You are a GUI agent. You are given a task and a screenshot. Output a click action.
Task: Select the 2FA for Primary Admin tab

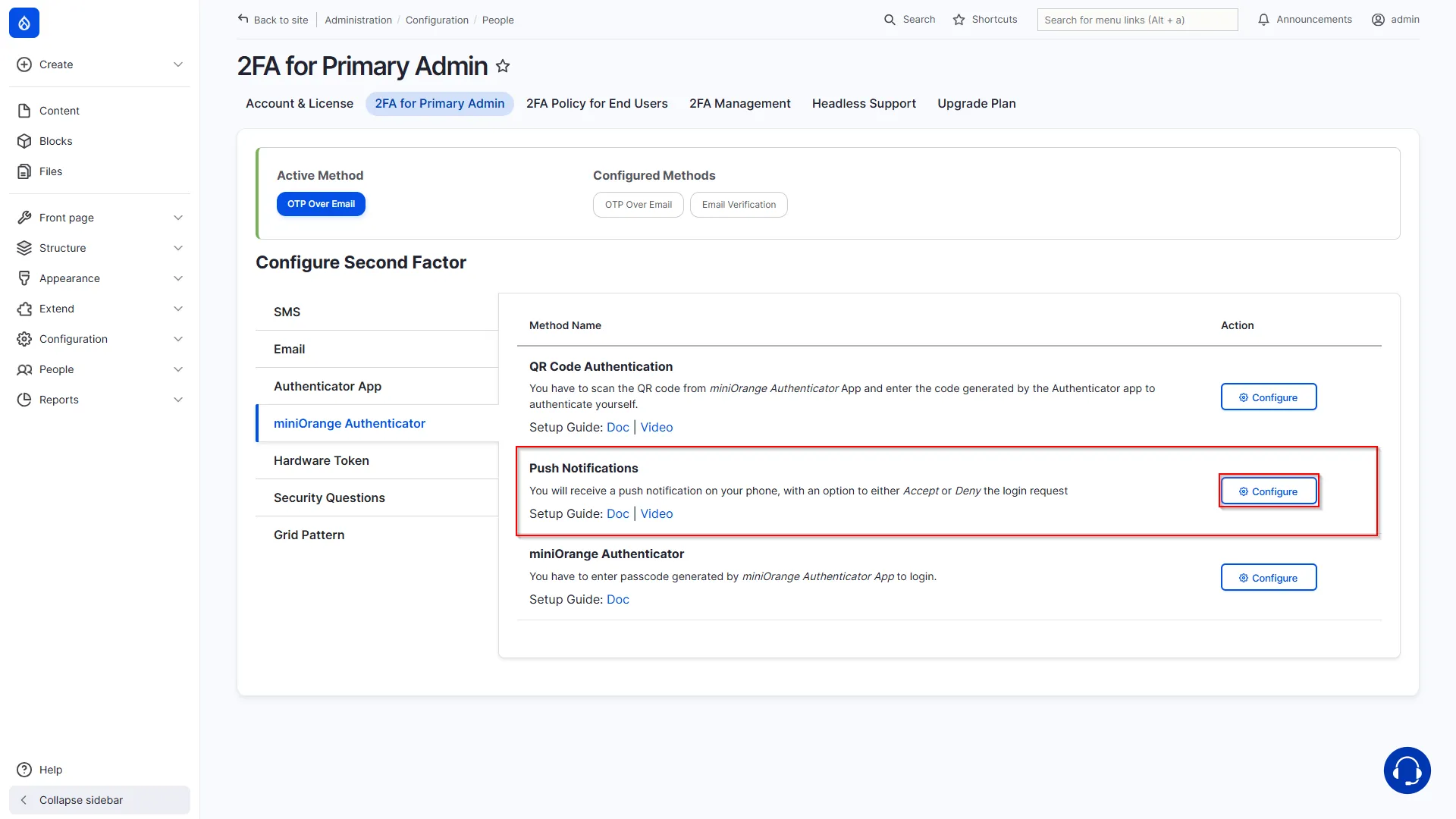440,104
